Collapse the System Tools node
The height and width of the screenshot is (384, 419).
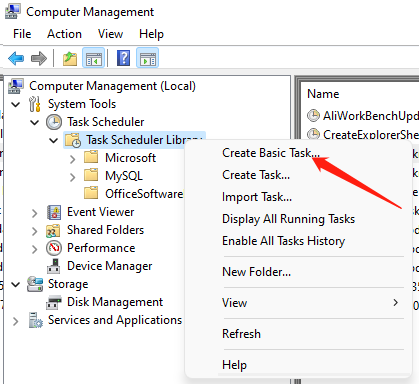(x=16, y=104)
